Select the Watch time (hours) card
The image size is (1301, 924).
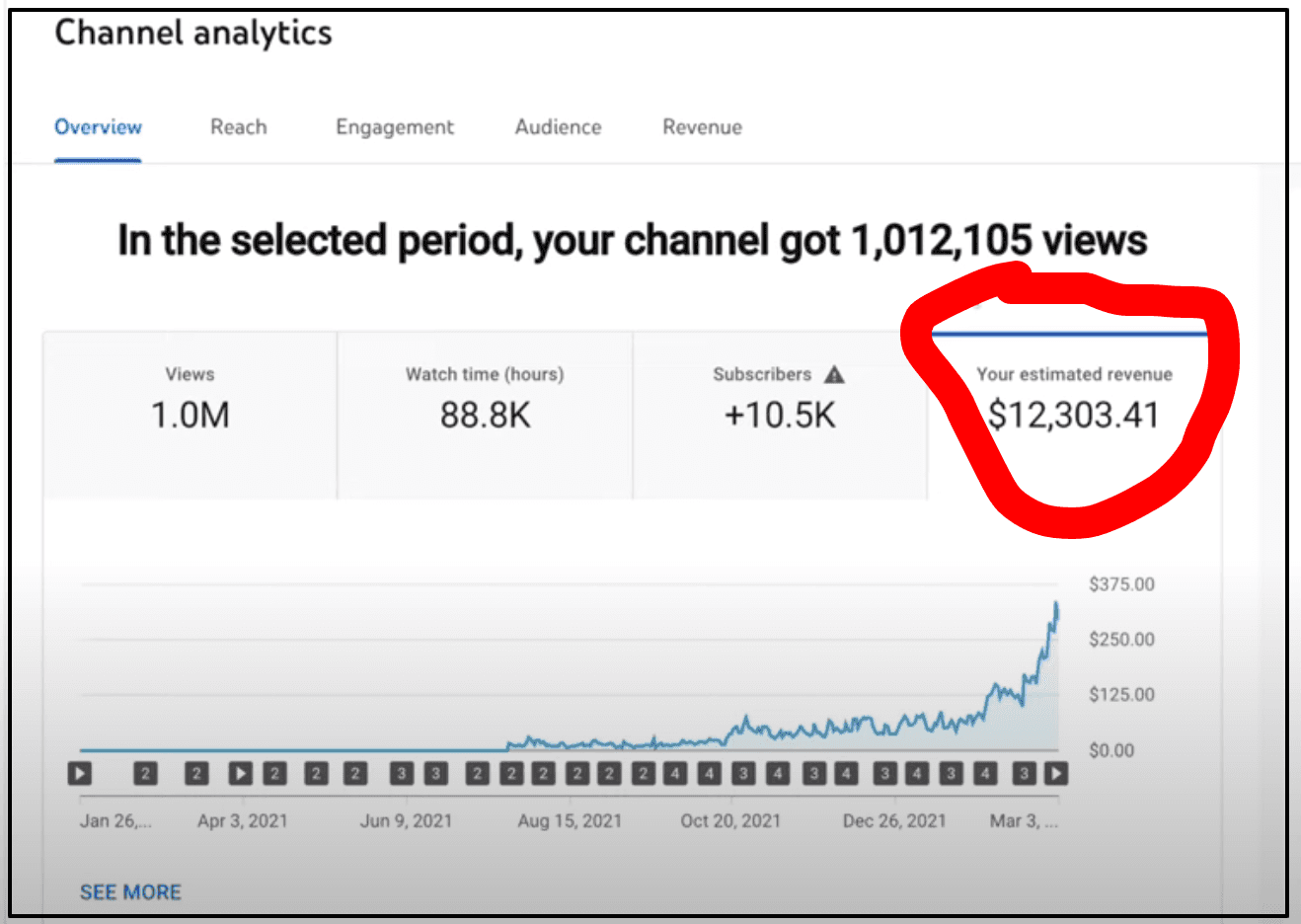point(485,416)
